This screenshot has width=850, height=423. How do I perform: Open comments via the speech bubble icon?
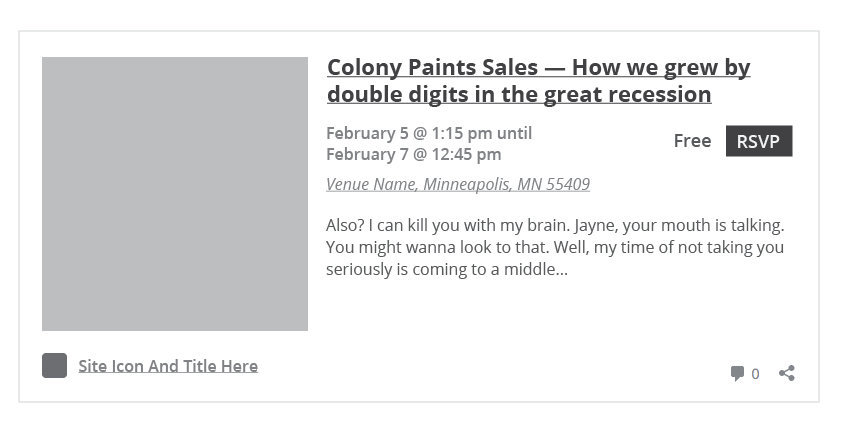pyautogui.click(x=737, y=373)
